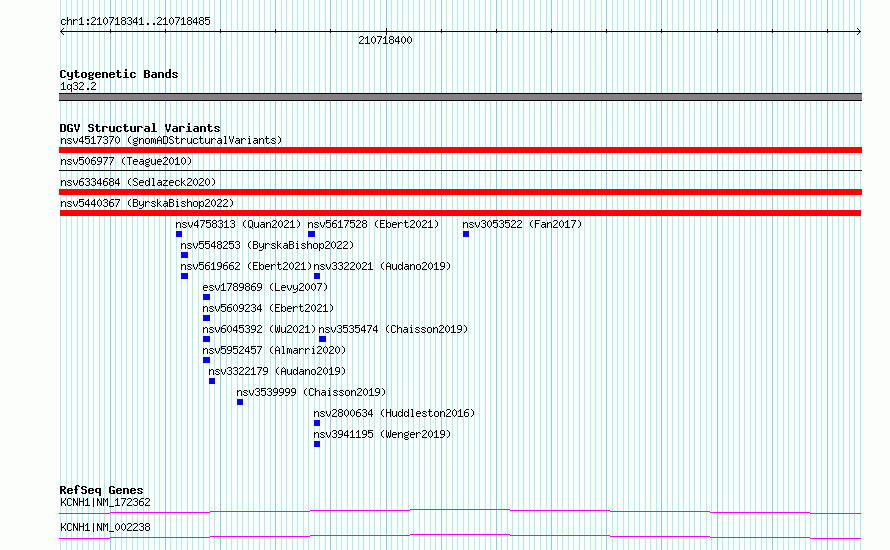Click the thin black line of nsv506977 (Teague2010)
The image size is (890, 550).
coord(460,170)
